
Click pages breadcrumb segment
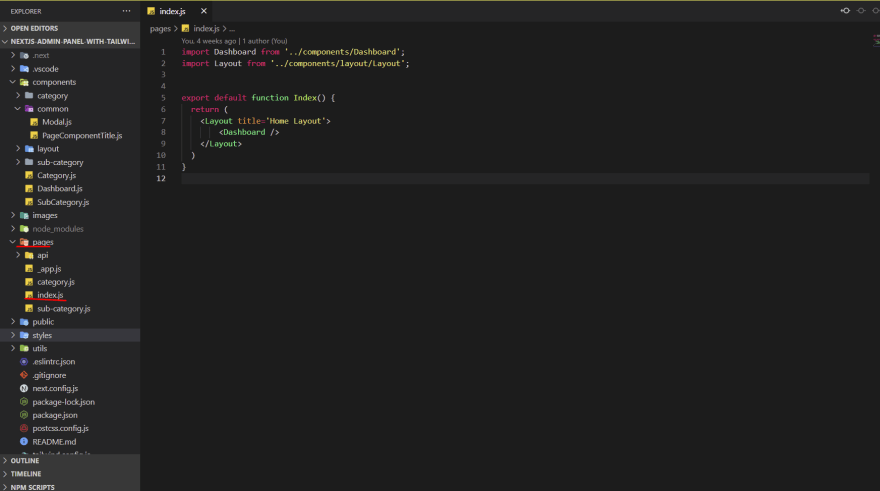click(x=160, y=29)
